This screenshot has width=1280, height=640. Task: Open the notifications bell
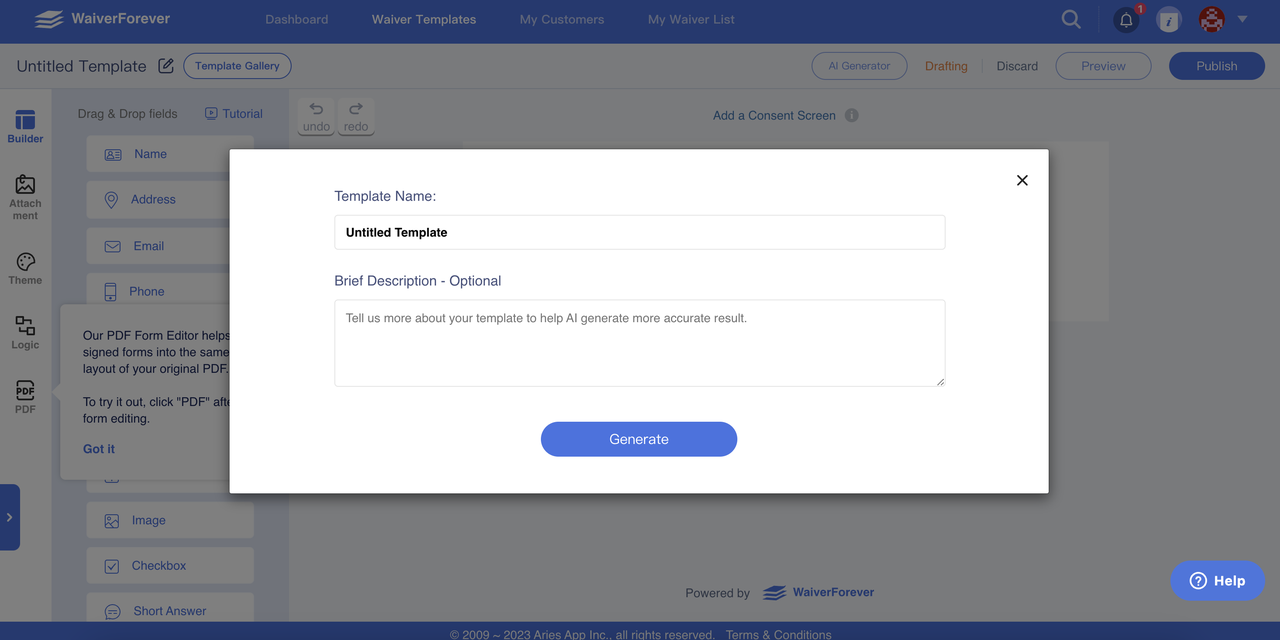[x=1127, y=19]
